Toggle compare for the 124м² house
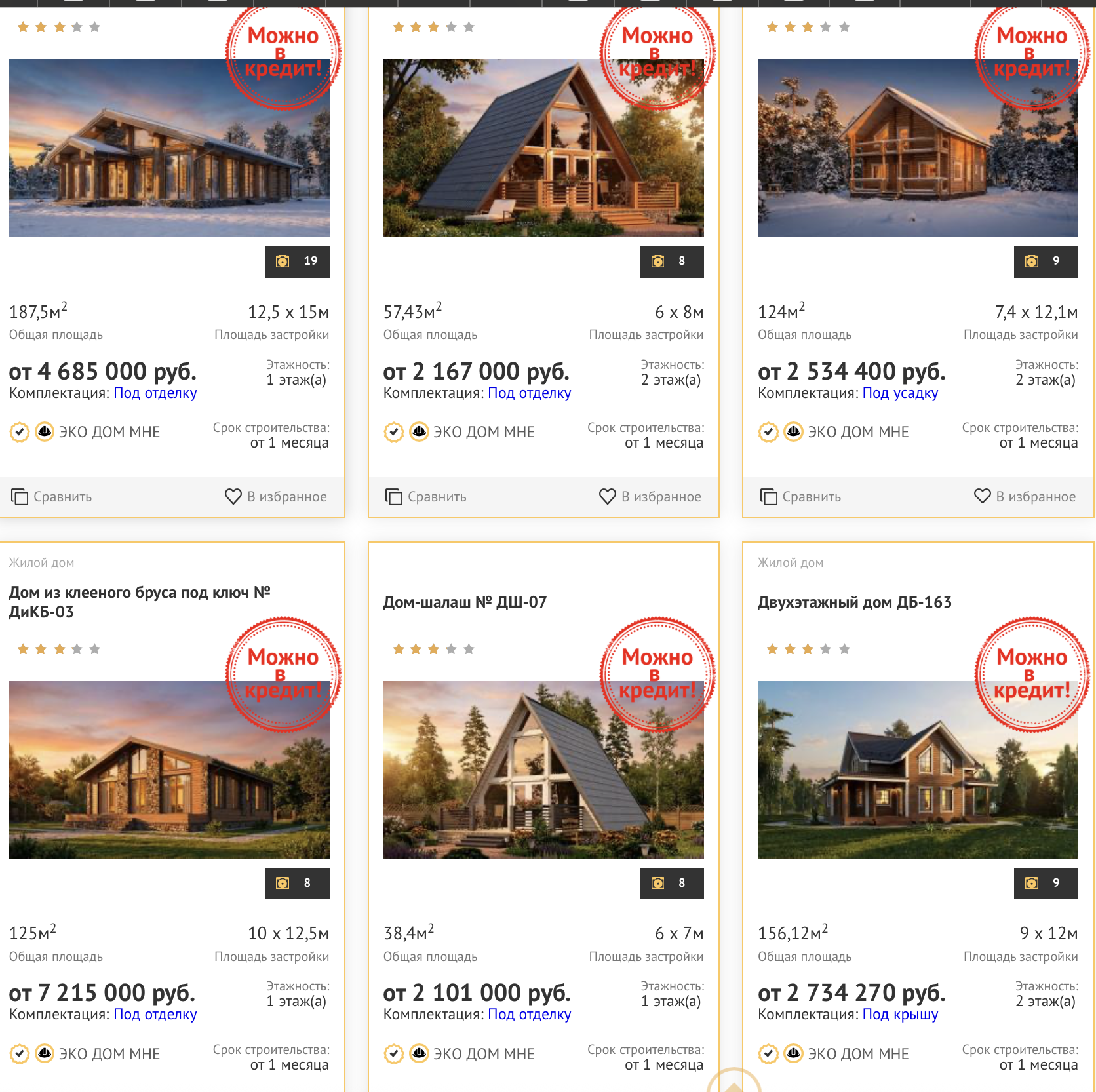 tap(800, 497)
